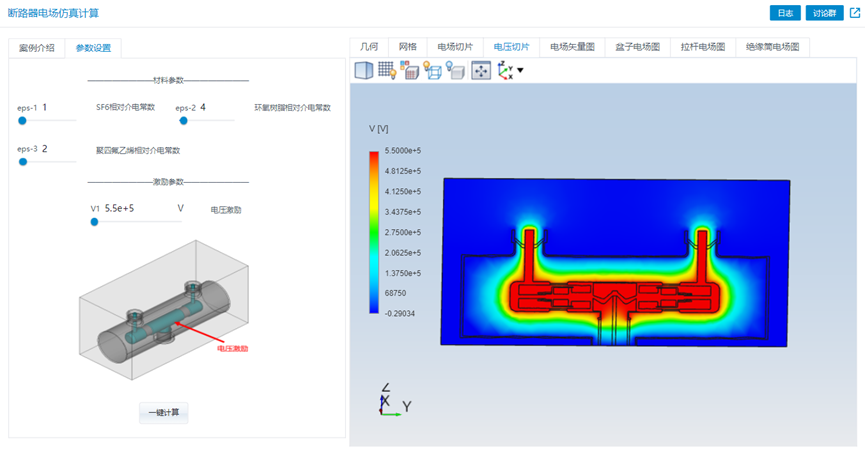The width and height of the screenshot is (865, 453).
Task: Toggle solid gray cube lightbulb icon
Action: pos(455,71)
